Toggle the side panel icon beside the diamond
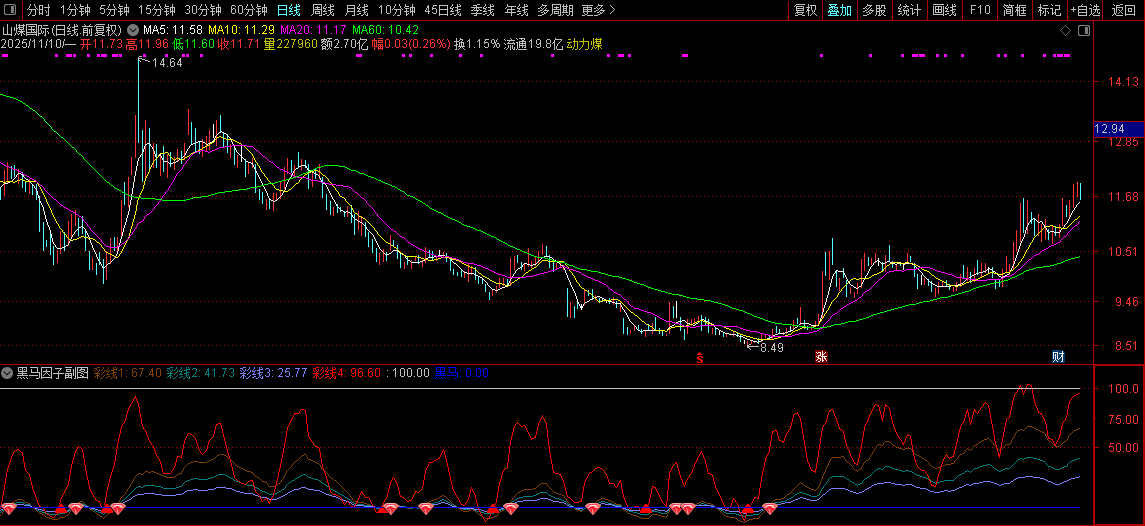 coord(1084,31)
